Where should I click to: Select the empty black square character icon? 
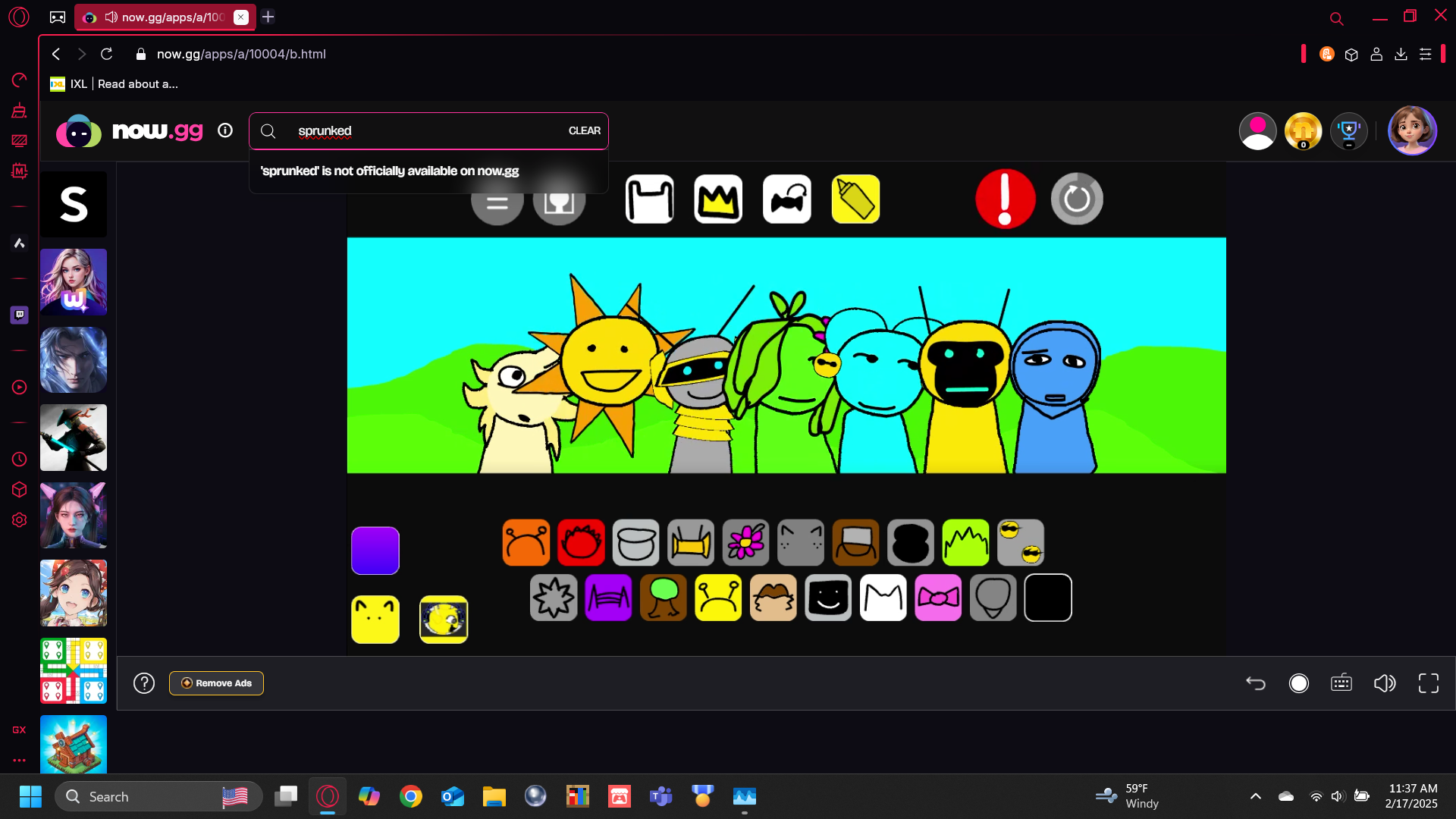[x=1048, y=598]
